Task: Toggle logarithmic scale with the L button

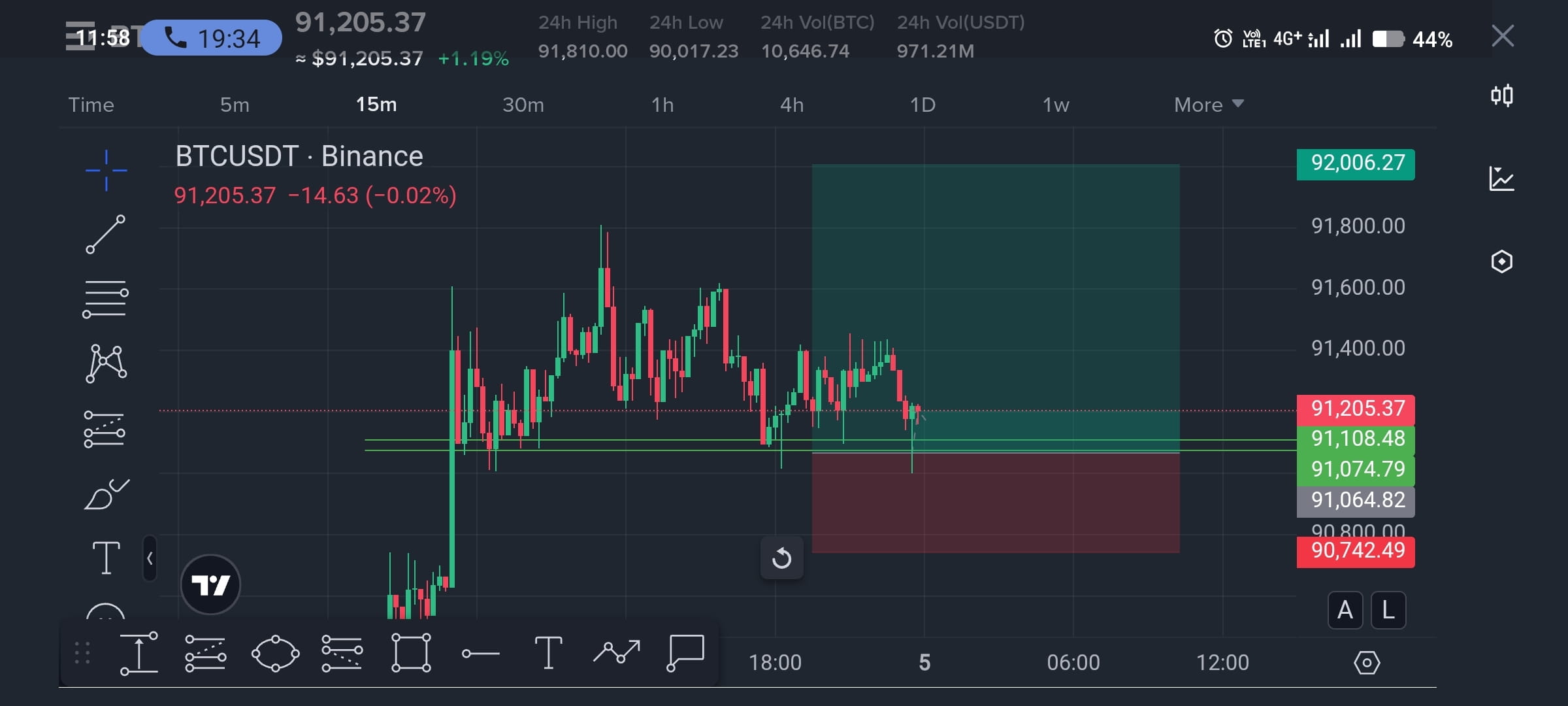Action: [x=1388, y=610]
